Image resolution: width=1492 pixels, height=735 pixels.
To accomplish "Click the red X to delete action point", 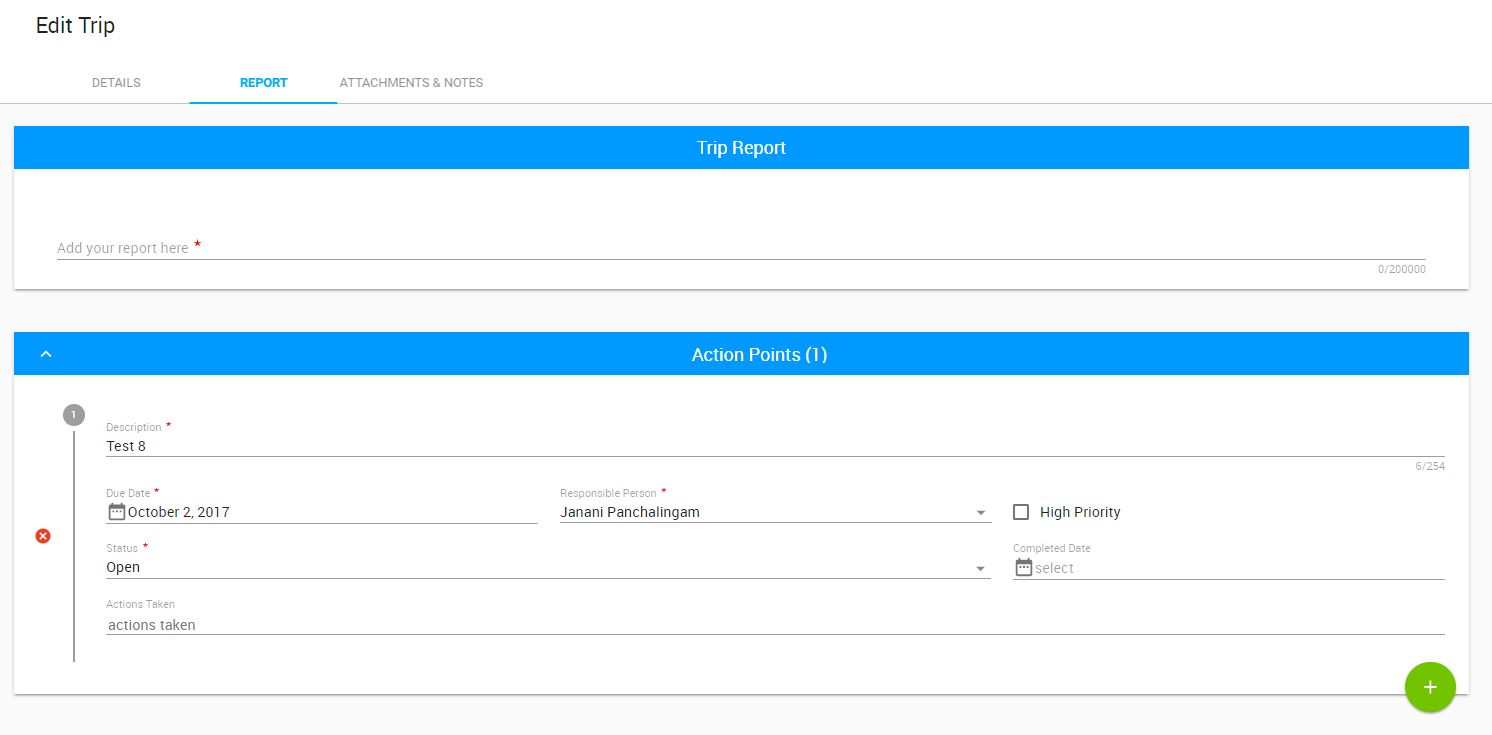I will (x=43, y=536).
